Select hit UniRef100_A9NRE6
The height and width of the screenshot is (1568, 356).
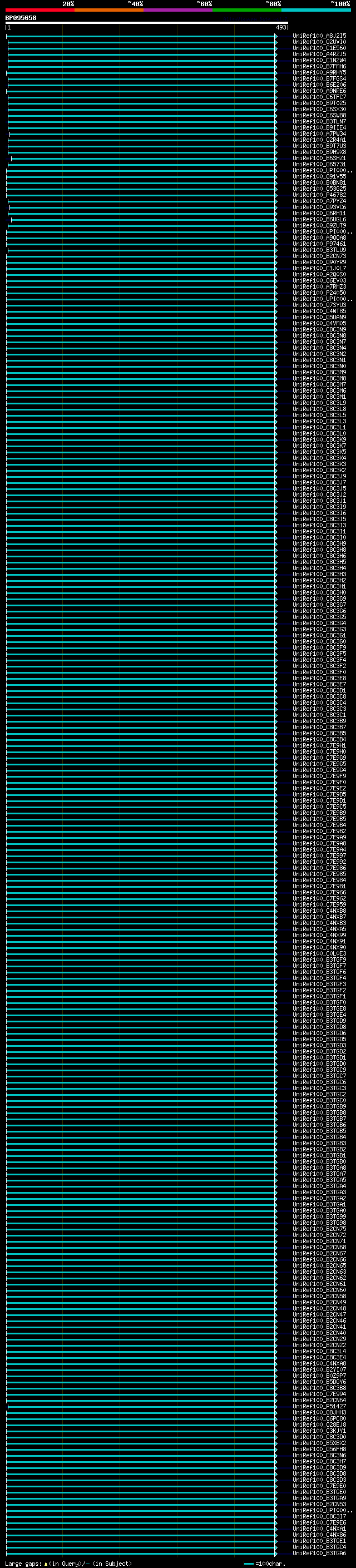pos(319,91)
